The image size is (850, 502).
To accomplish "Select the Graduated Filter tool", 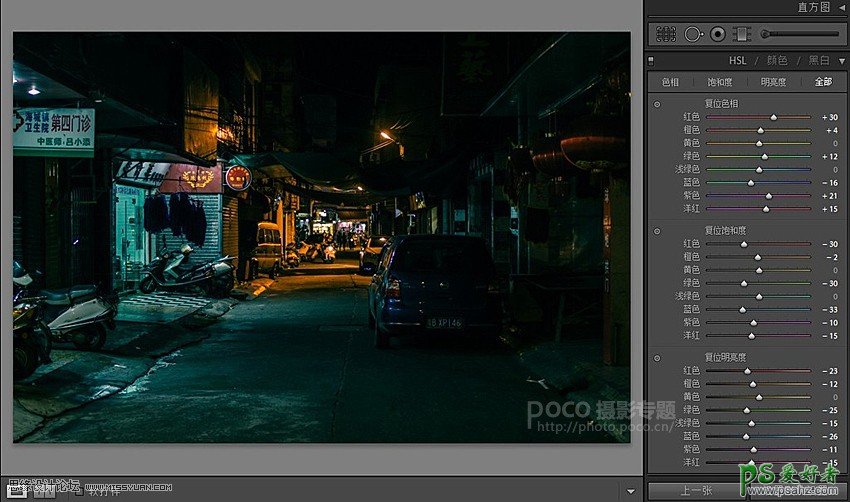I will pyautogui.click(x=741, y=34).
